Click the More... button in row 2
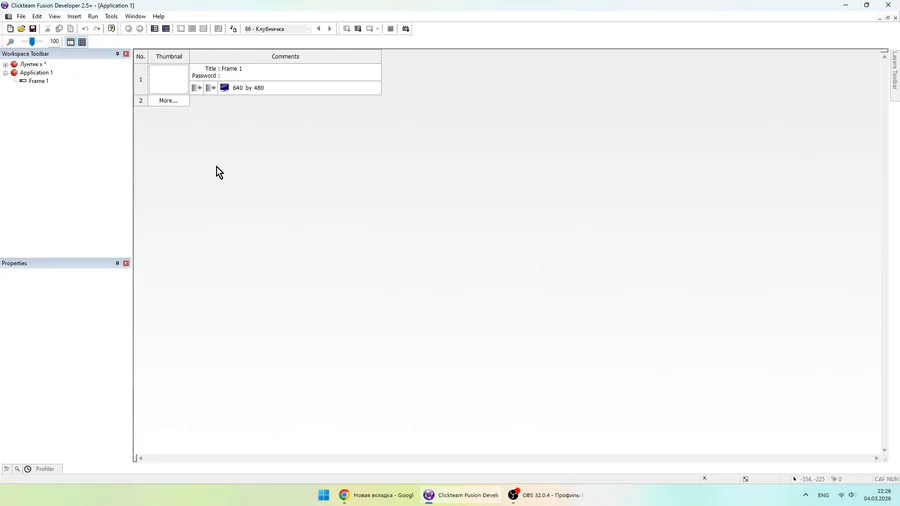The width and height of the screenshot is (900, 506). [x=168, y=100]
